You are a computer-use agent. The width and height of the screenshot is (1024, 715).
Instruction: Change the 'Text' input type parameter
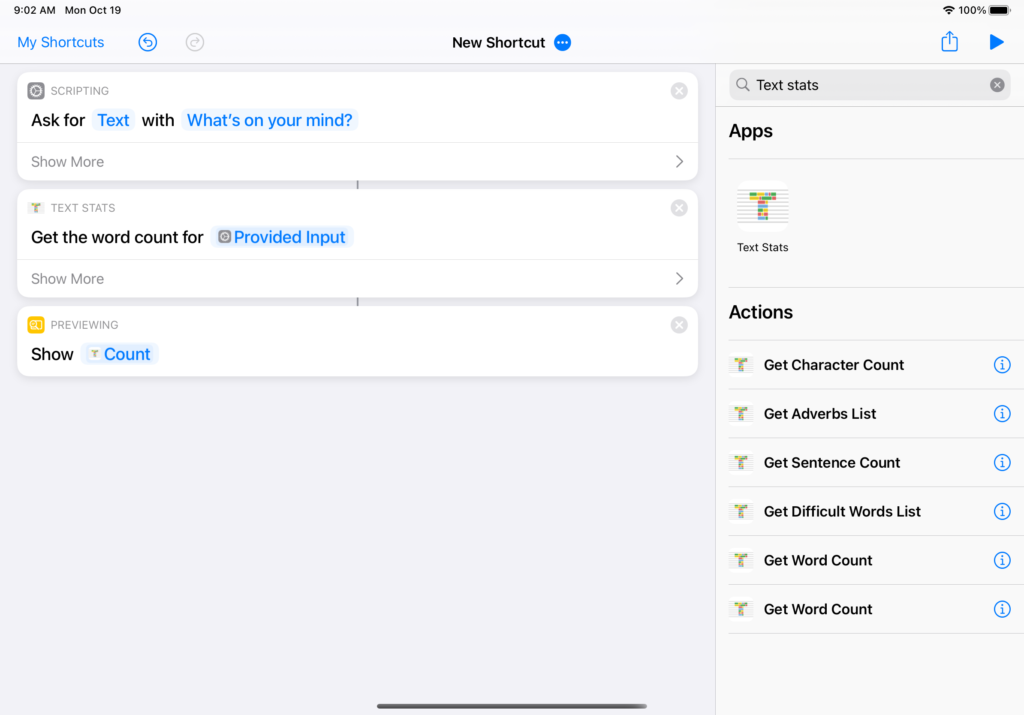[113, 120]
